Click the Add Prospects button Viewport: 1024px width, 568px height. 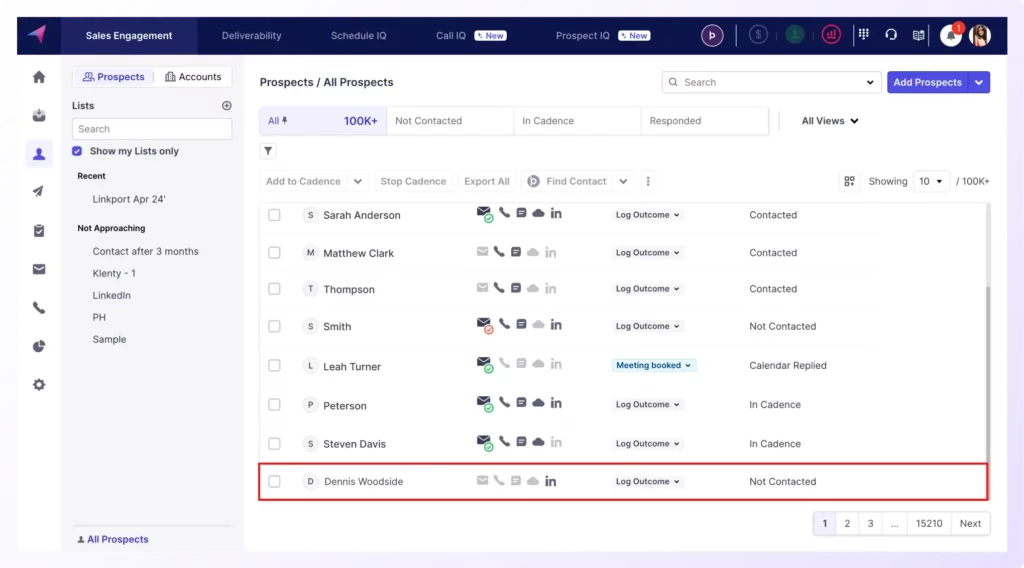tap(927, 82)
